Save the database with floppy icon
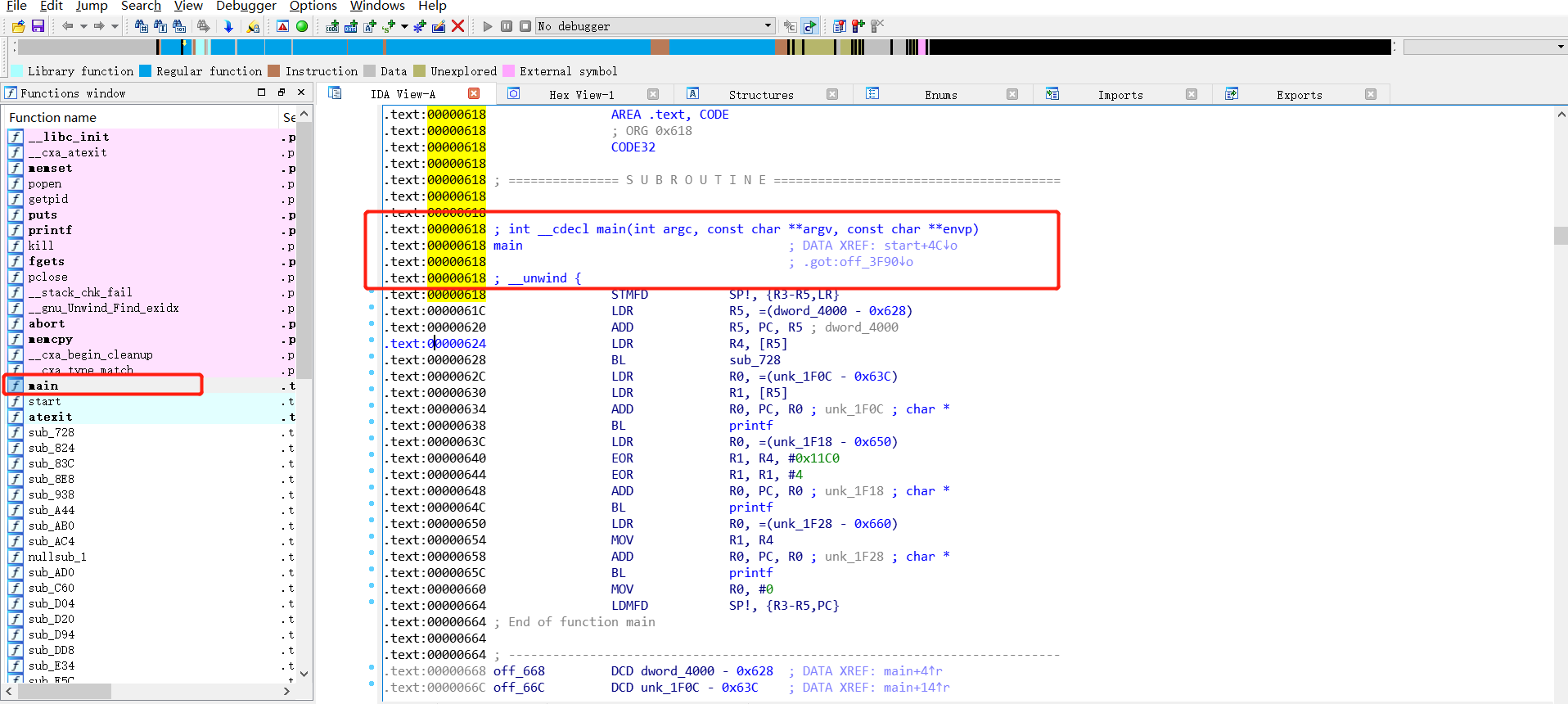 (38, 26)
